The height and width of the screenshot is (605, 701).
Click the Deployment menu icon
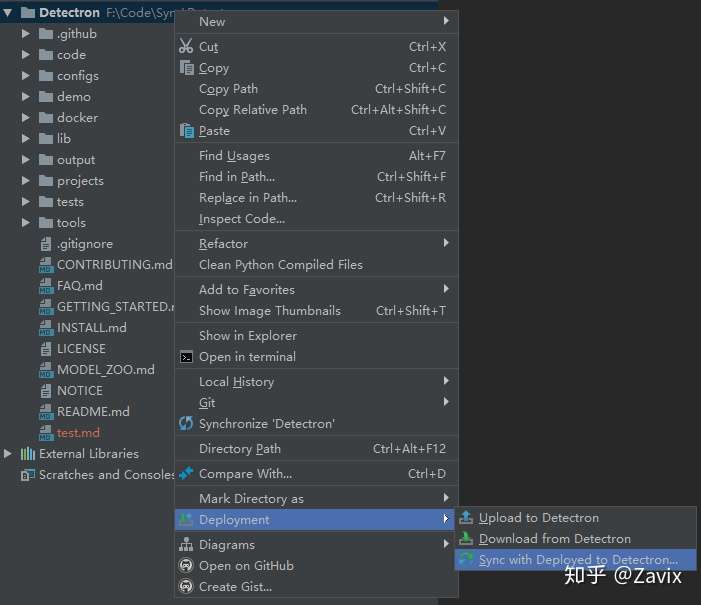pyautogui.click(x=186, y=520)
